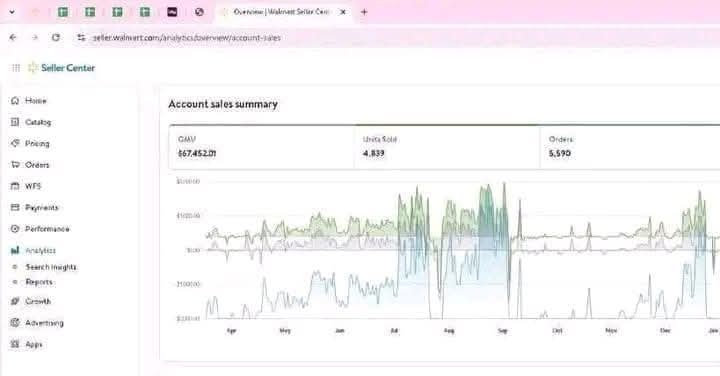This screenshot has height=376, width=720.
Task: Click the WFS sidebar icon
Action: pyautogui.click(x=15, y=186)
